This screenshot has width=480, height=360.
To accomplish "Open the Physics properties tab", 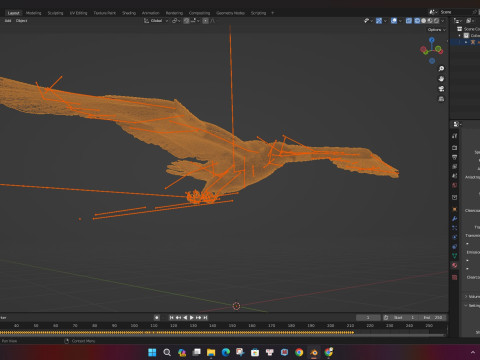I will coord(454,237).
